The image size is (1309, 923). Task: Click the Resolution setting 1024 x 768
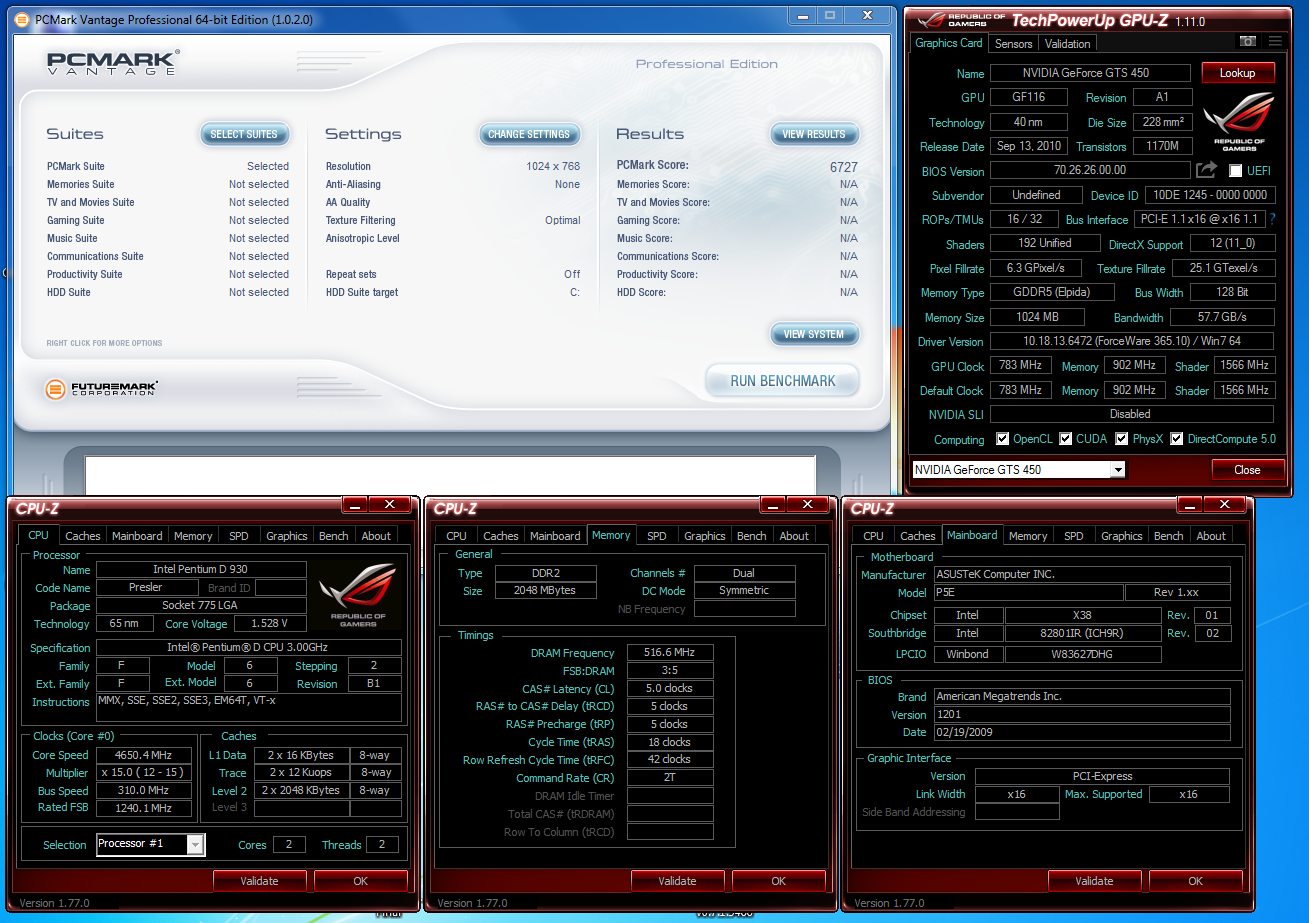[553, 166]
